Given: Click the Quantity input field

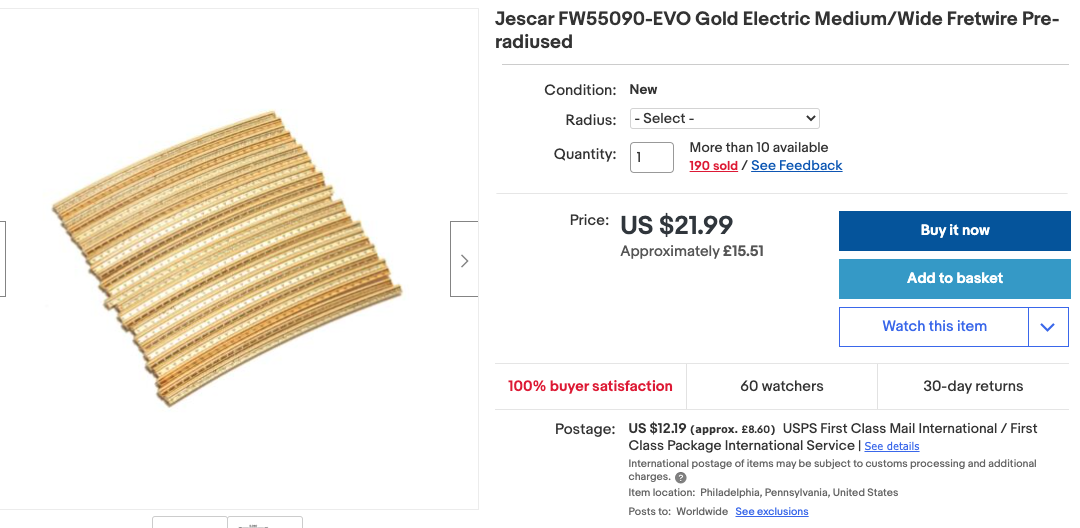Looking at the screenshot, I should point(651,157).
